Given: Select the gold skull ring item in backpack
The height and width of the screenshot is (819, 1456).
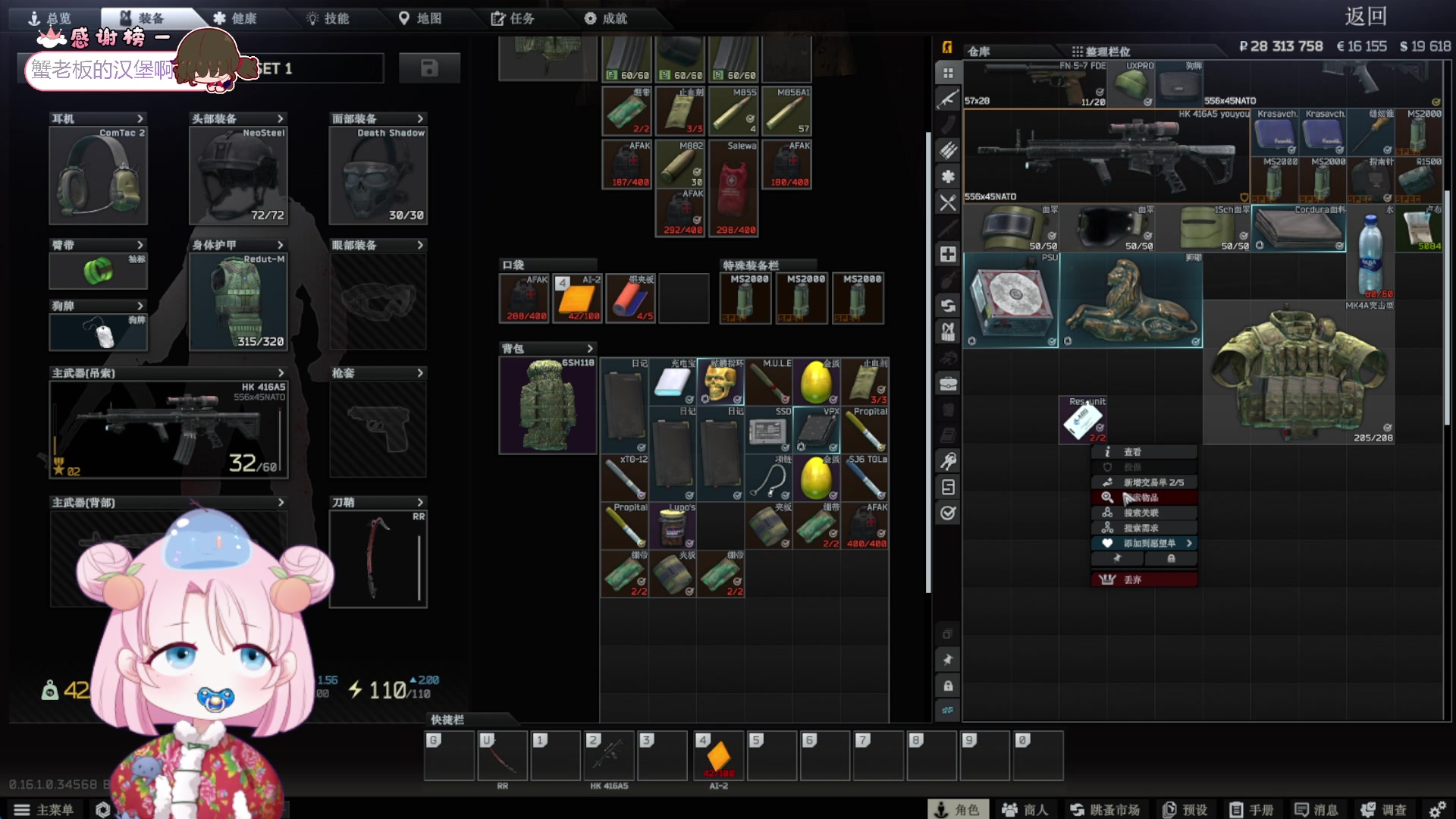Looking at the screenshot, I should 720,382.
